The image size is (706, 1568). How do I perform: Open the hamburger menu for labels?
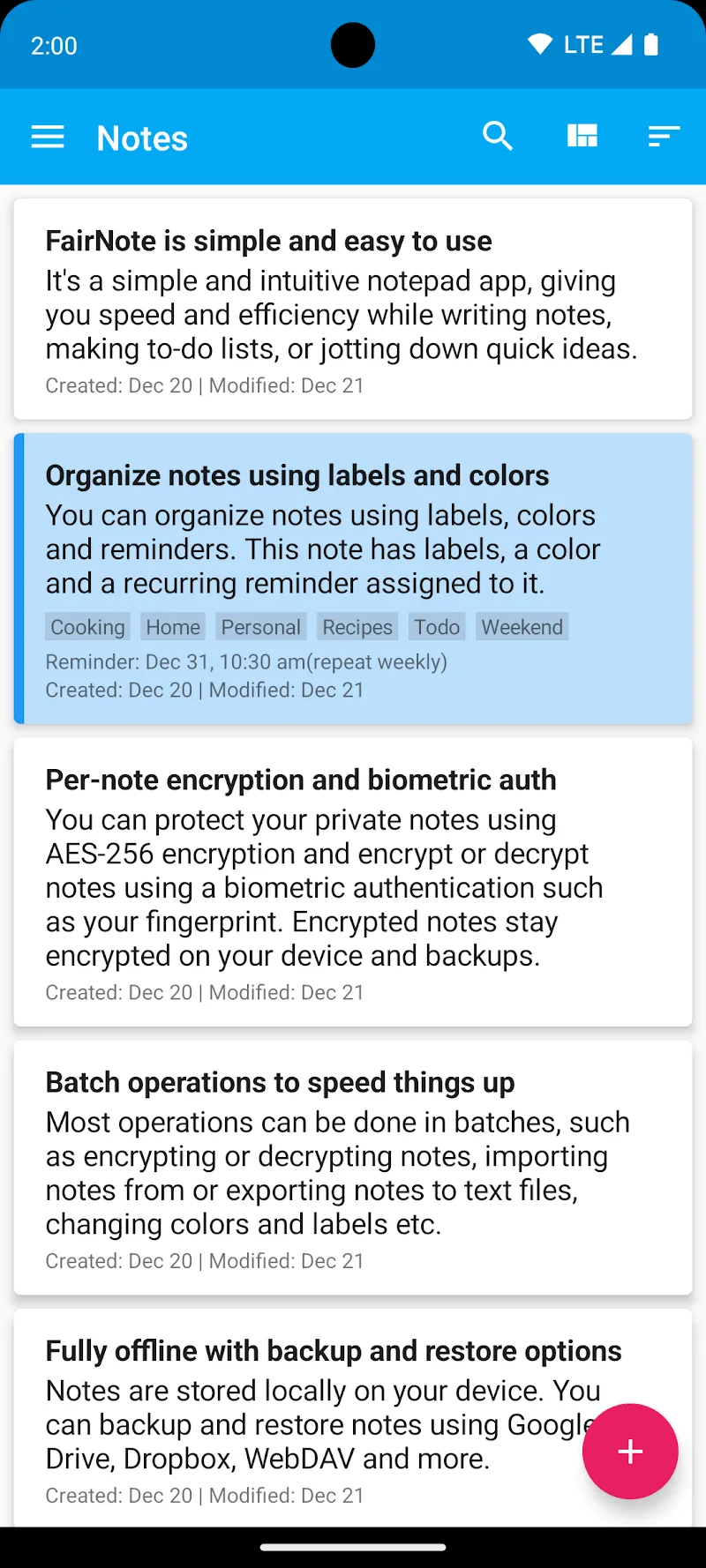[x=48, y=137]
